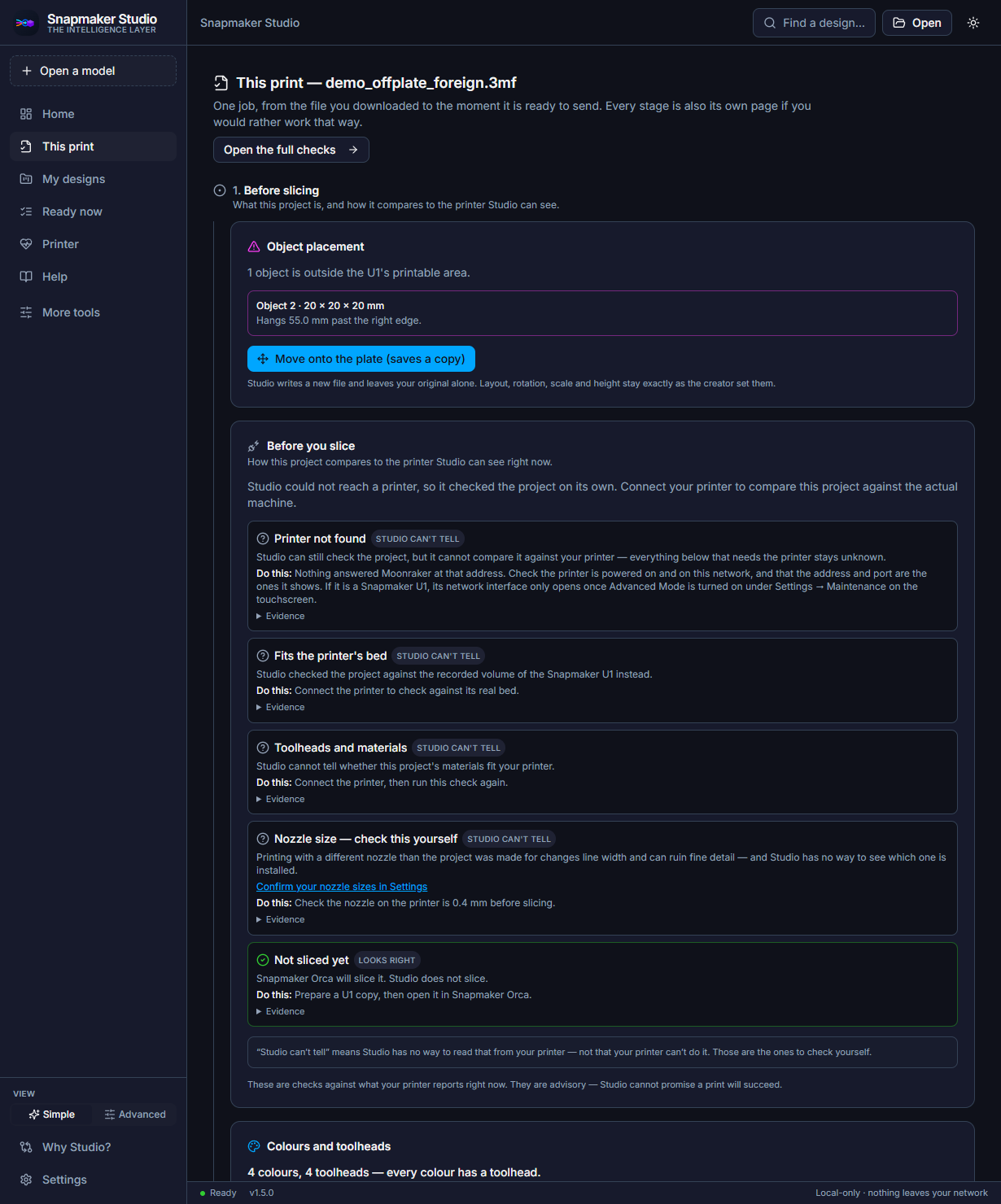Follow Confirm your nozzle sizes in Settings link
The width and height of the screenshot is (1001, 1204).
(x=342, y=887)
